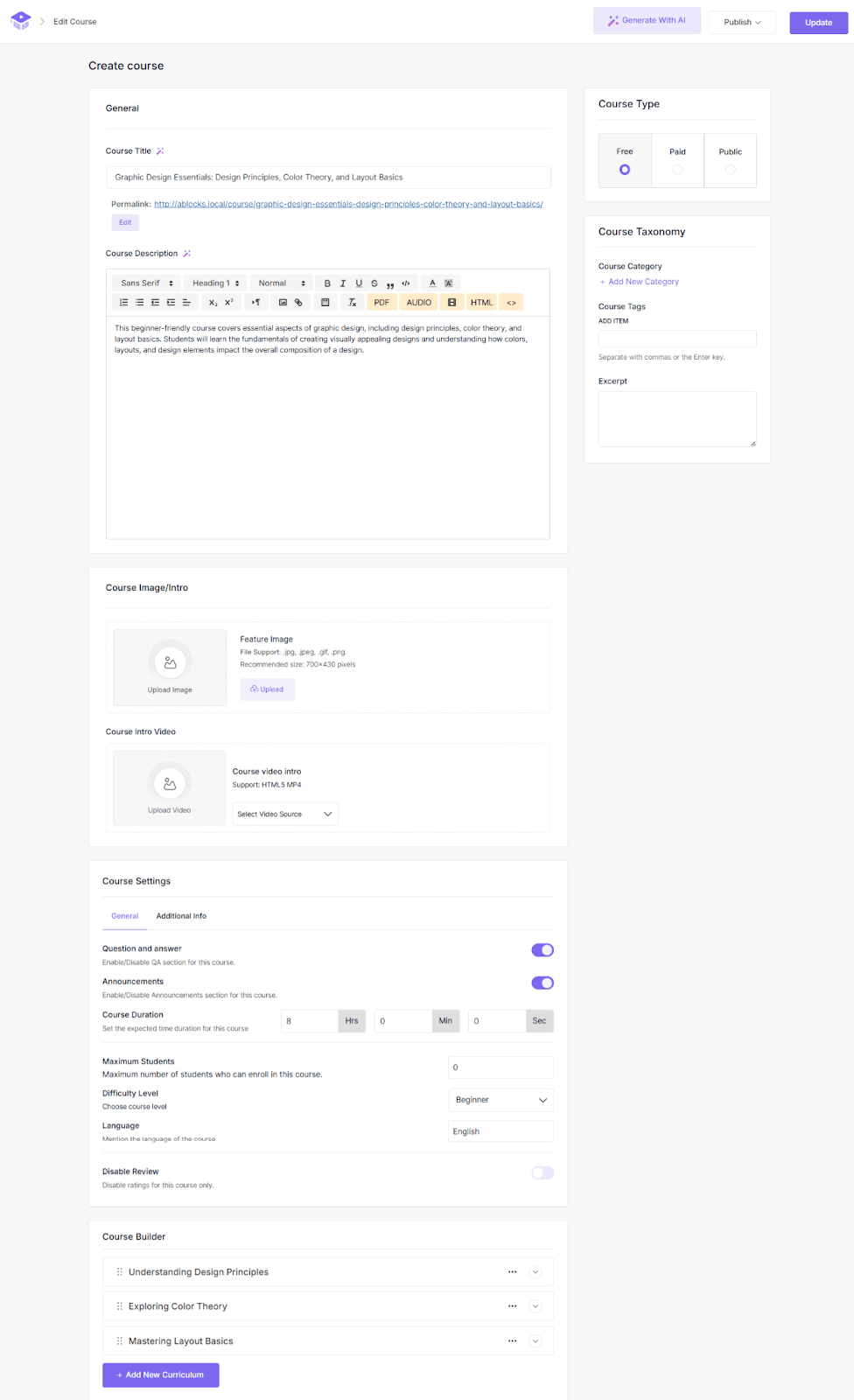Insert a blockquote in the description
Screen dimensions: 854x1400
(x=390, y=283)
